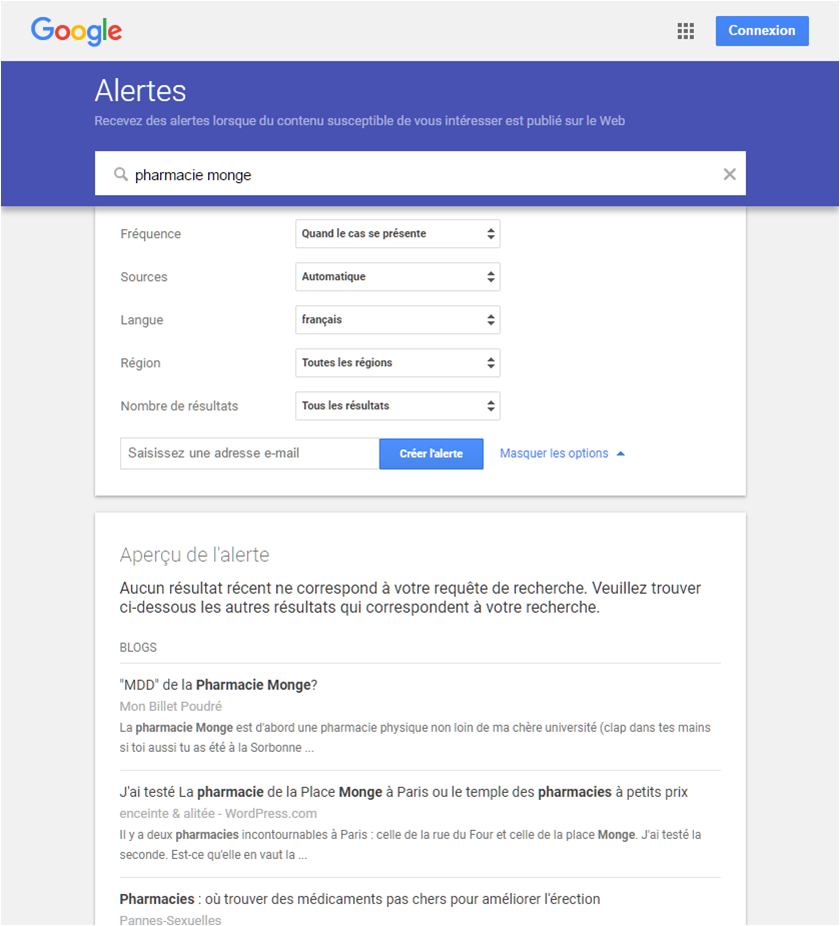The width and height of the screenshot is (840, 926).
Task: Open the Nombre de résultats dropdown
Action: click(x=398, y=406)
